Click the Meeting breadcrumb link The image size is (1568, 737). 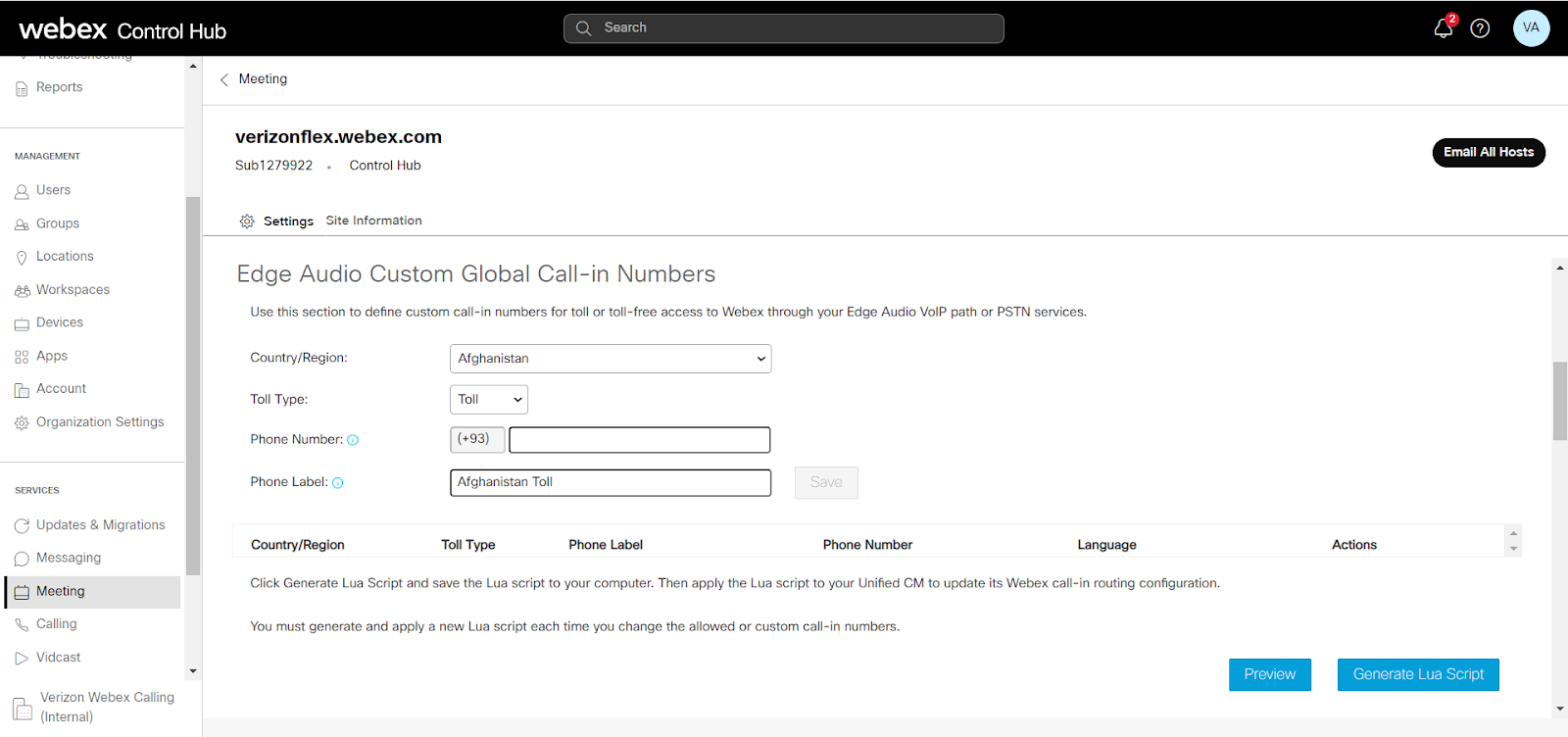pyautogui.click(x=264, y=78)
